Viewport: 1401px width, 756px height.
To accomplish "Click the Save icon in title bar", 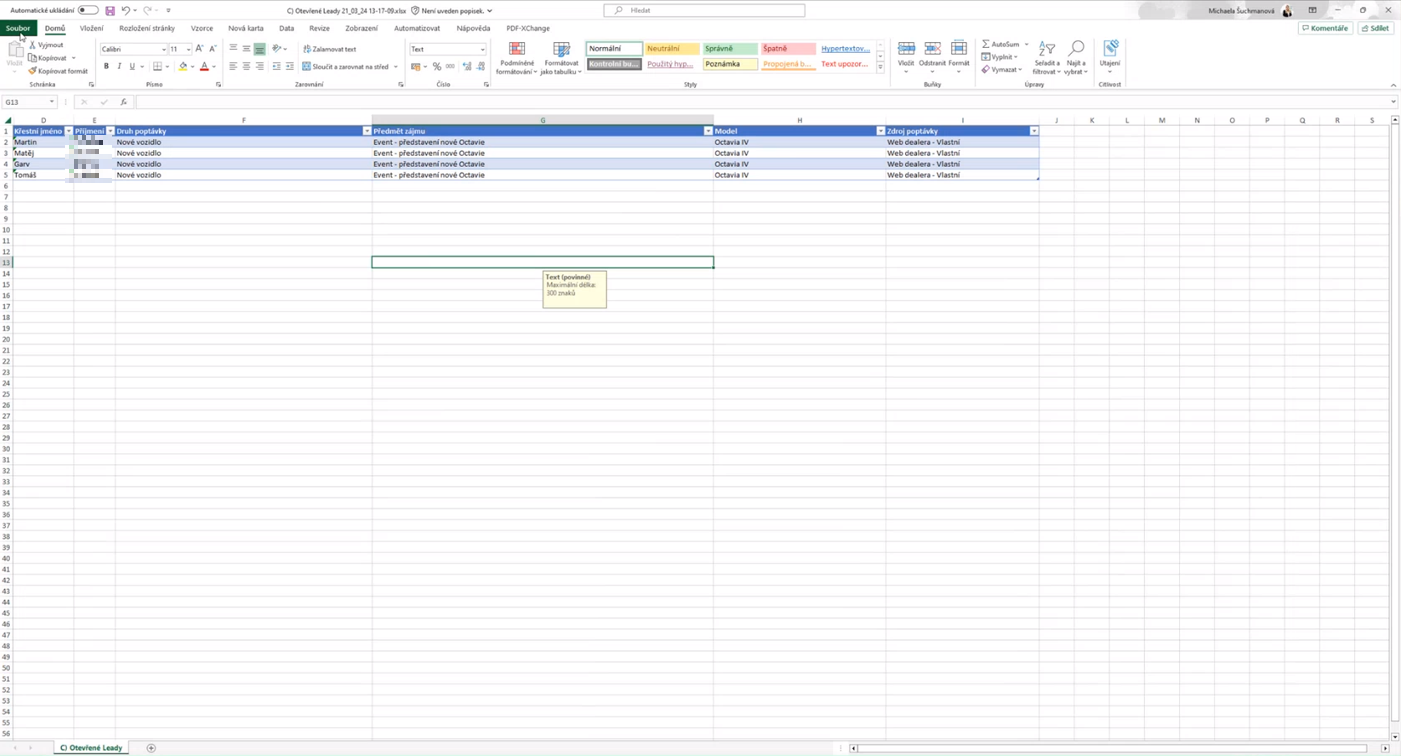I will 110,10.
